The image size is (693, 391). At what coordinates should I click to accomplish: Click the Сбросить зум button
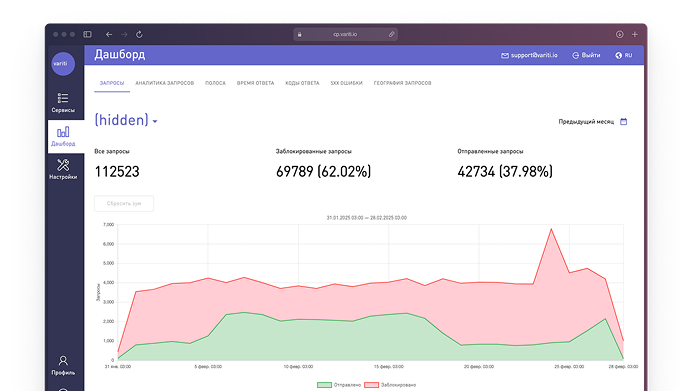124,204
